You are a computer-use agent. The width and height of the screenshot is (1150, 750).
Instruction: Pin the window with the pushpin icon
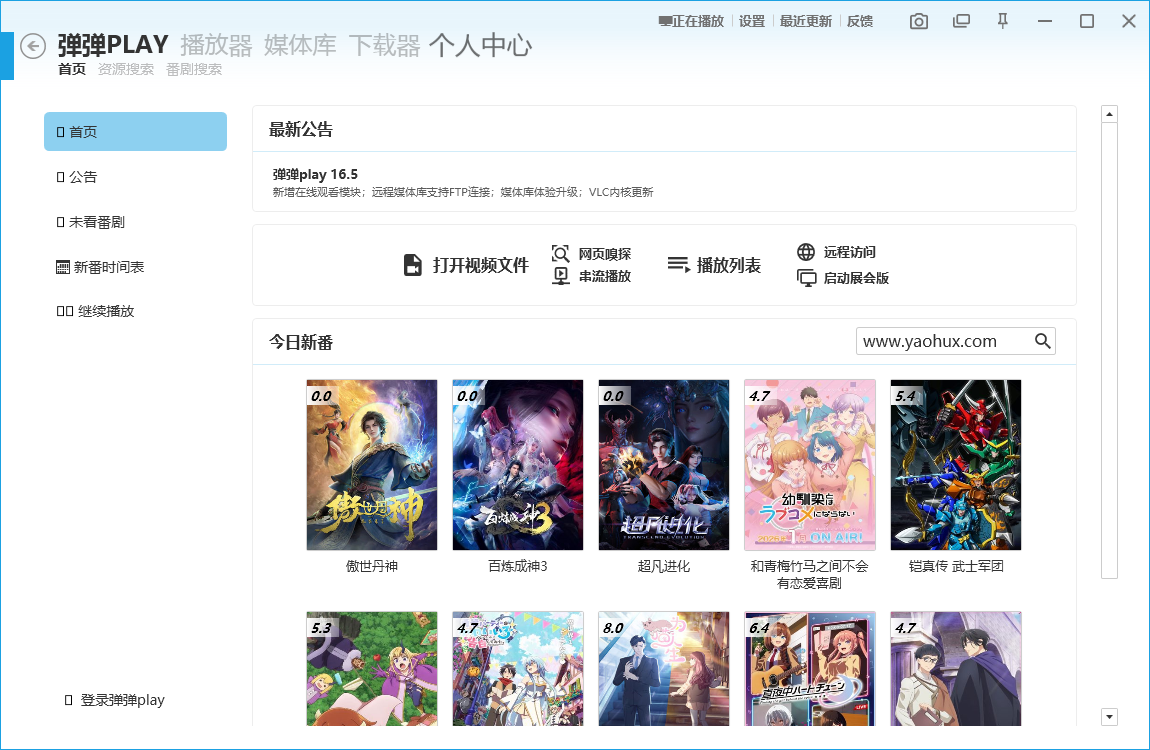[x=1003, y=21]
